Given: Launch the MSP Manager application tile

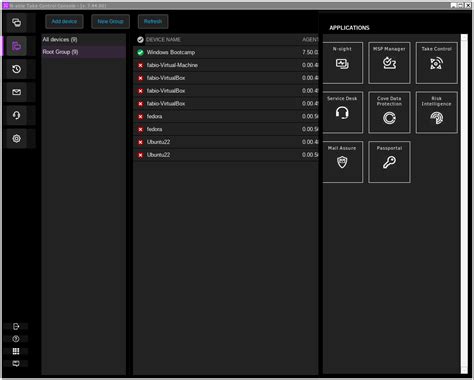Looking at the screenshot, I should [389, 63].
